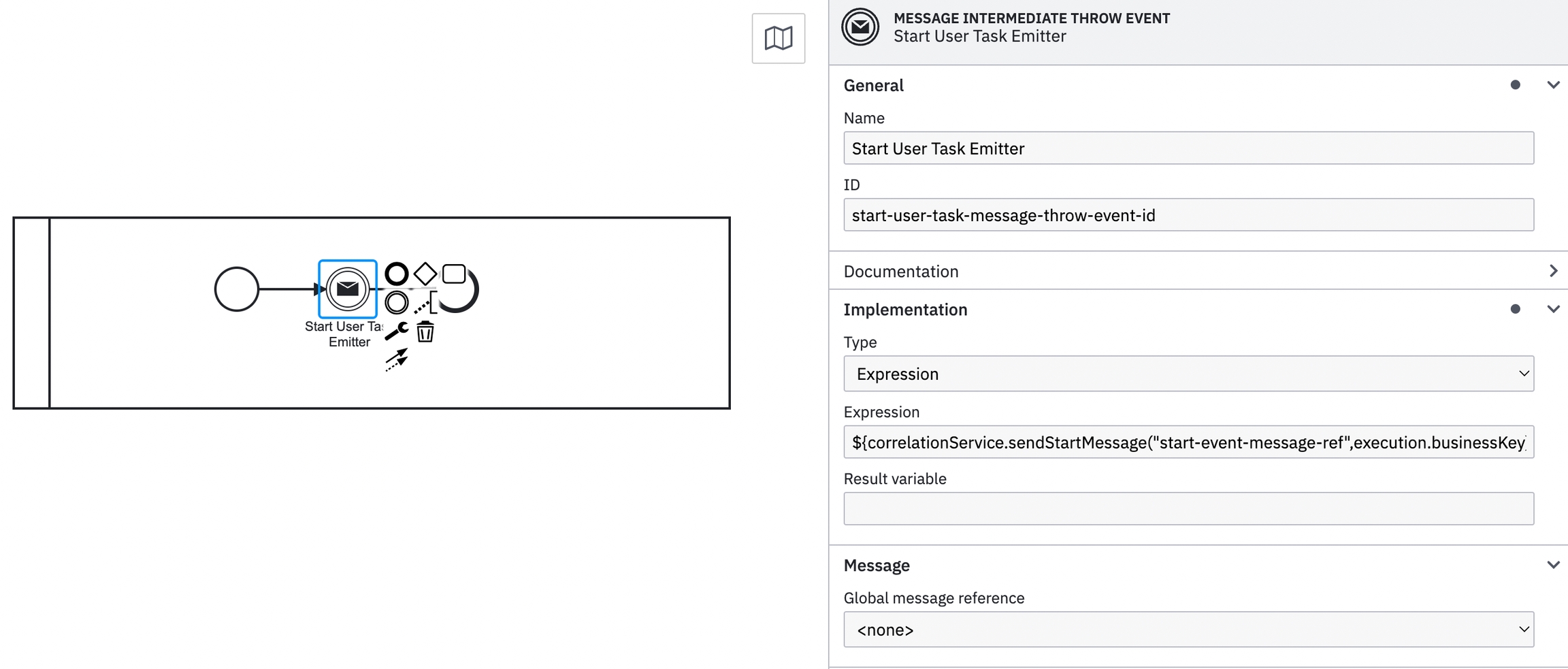
Task: Open the implementation Type dropdown
Action: coord(1188,374)
